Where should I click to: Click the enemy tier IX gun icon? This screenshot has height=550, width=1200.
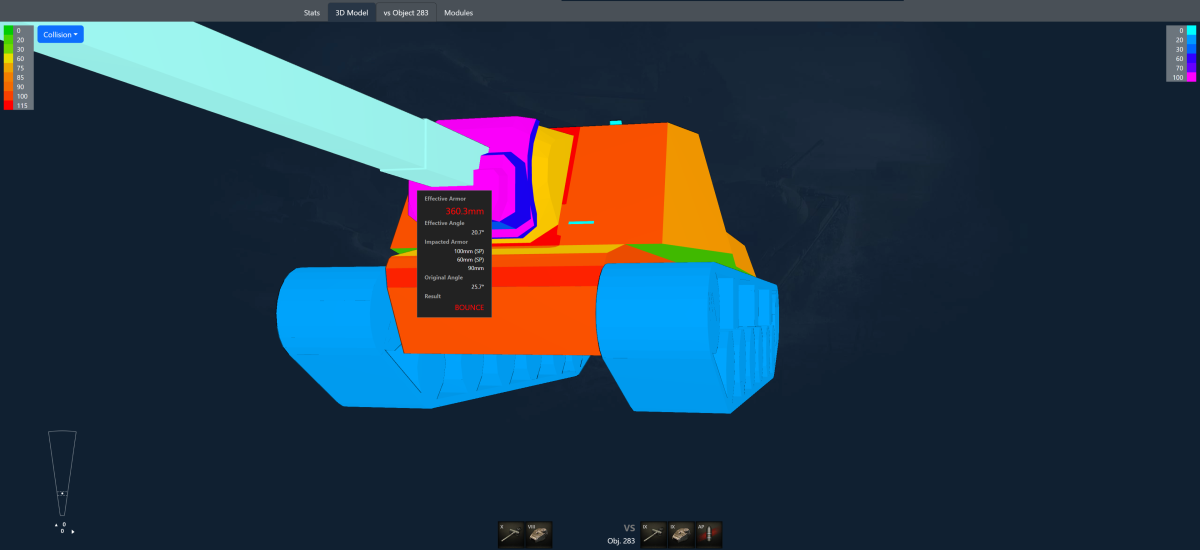click(654, 535)
